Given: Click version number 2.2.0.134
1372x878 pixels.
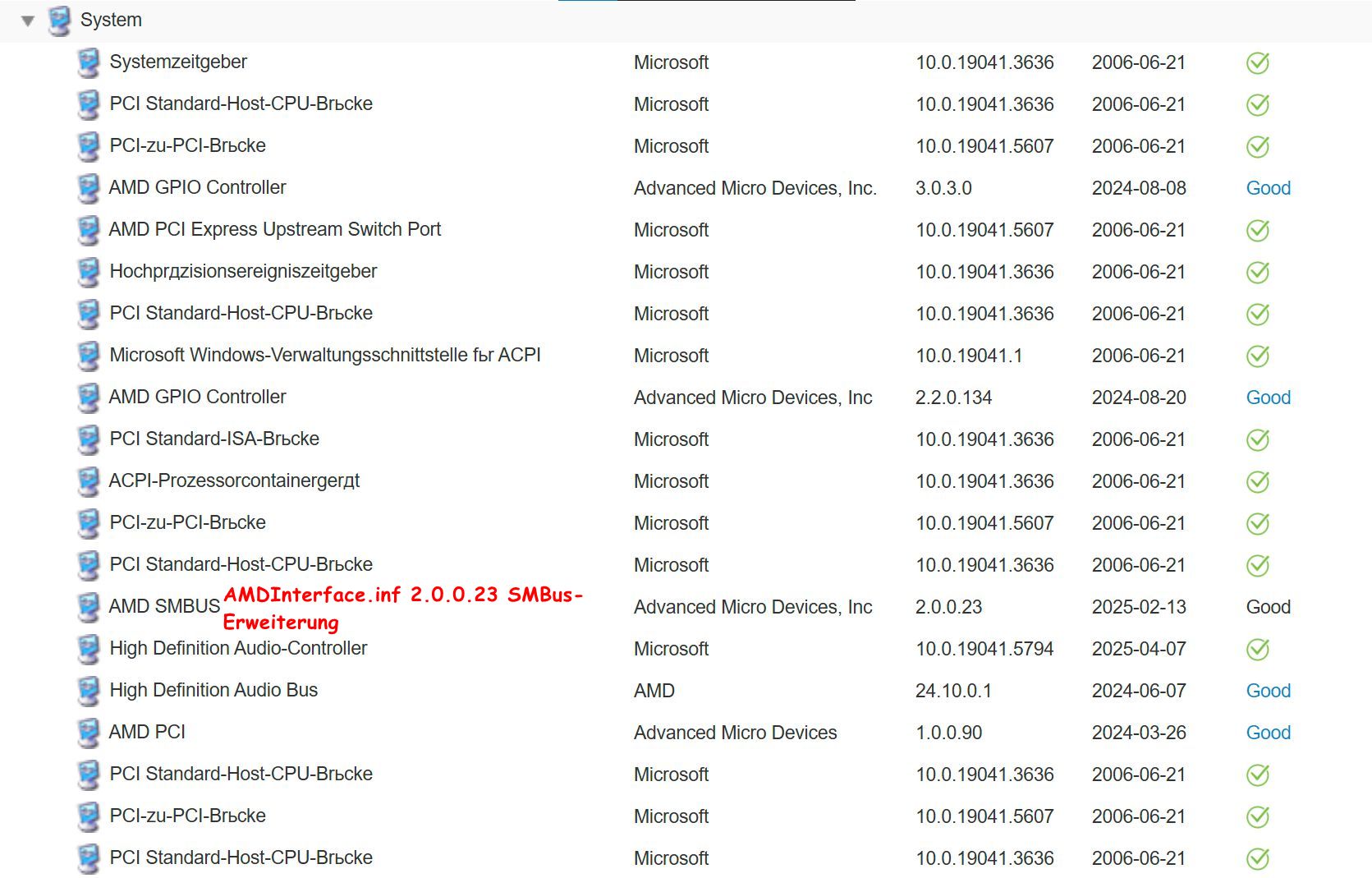Looking at the screenshot, I should [953, 398].
